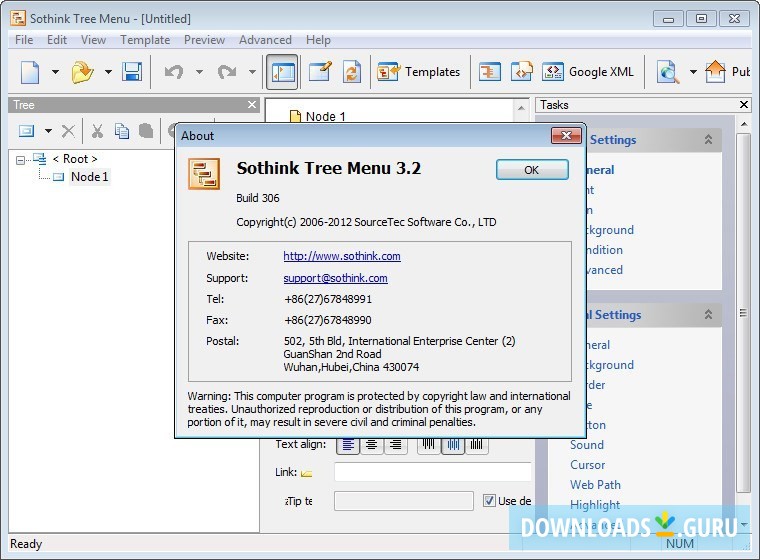The width and height of the screenshot is (760, 560).
Task: Open the File menu
Action: [x=24, y=40]
